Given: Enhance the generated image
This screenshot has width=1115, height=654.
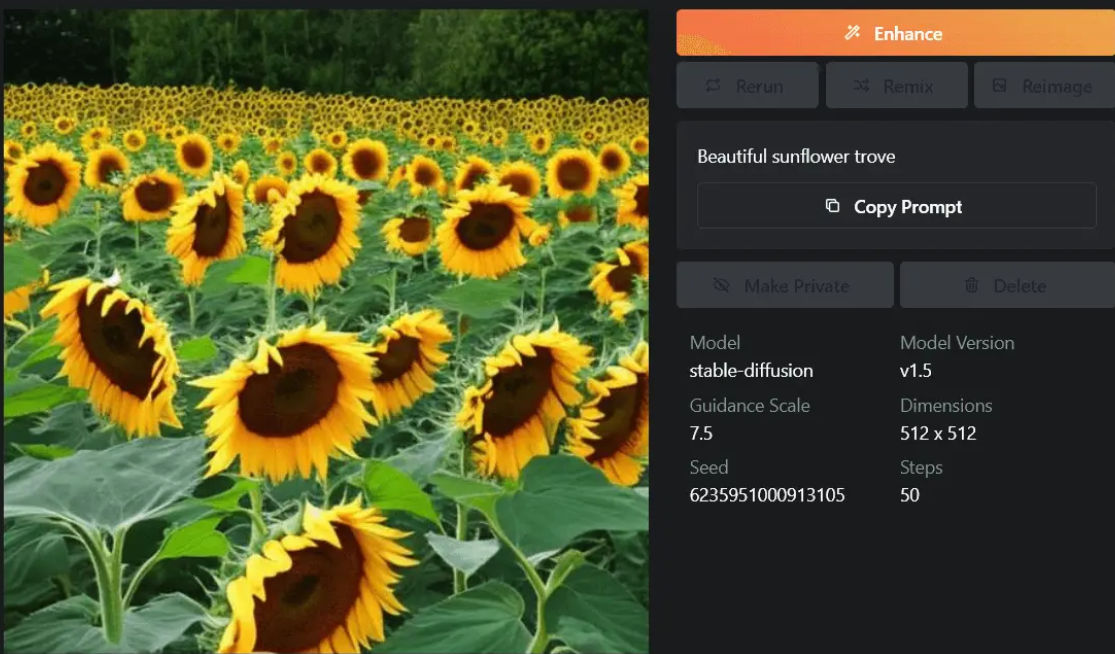Looking at the screenshot, I should point(895,33).
